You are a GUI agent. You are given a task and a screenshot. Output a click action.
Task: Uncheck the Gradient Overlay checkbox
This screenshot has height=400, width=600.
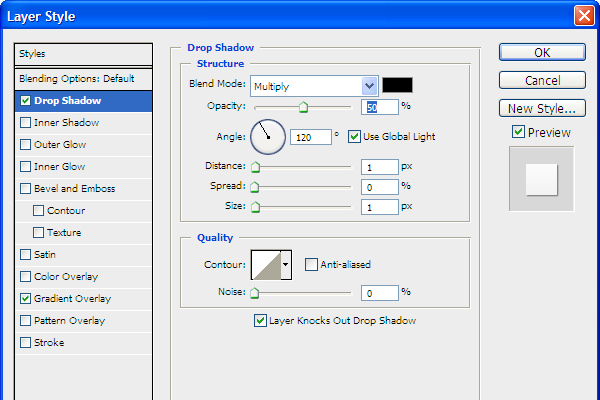click(25, 299)
